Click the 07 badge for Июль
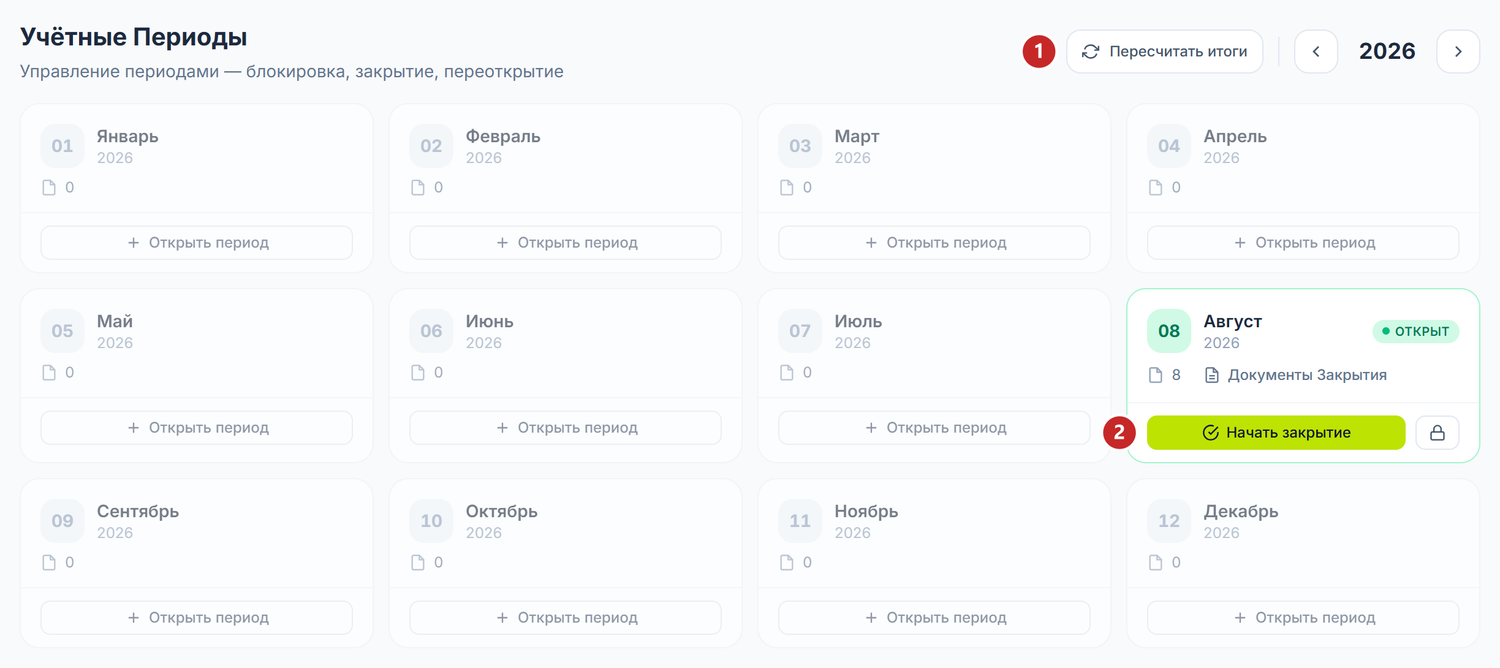Image resolution: width=1500 pixels, height=668 pixels. [x=800, y=331]
